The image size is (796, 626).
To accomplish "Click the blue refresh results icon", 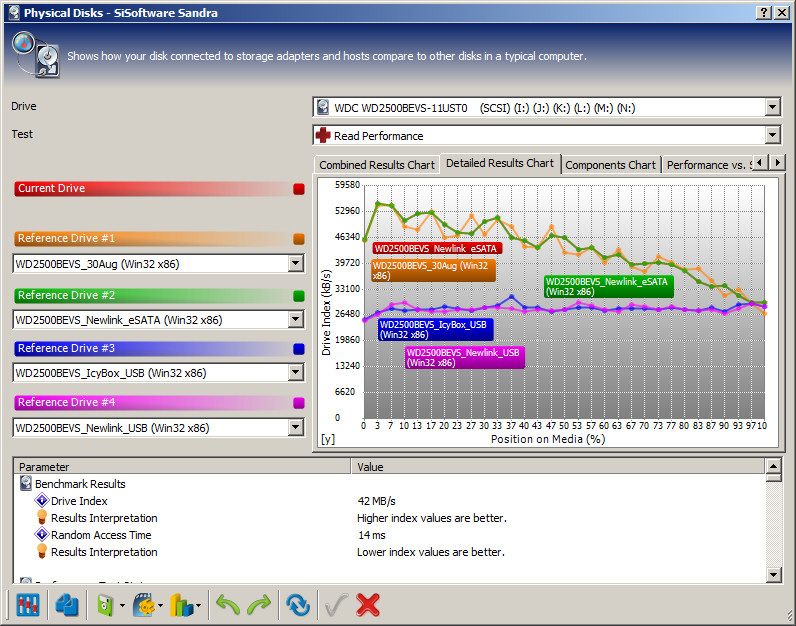I will tap(298, 605).
